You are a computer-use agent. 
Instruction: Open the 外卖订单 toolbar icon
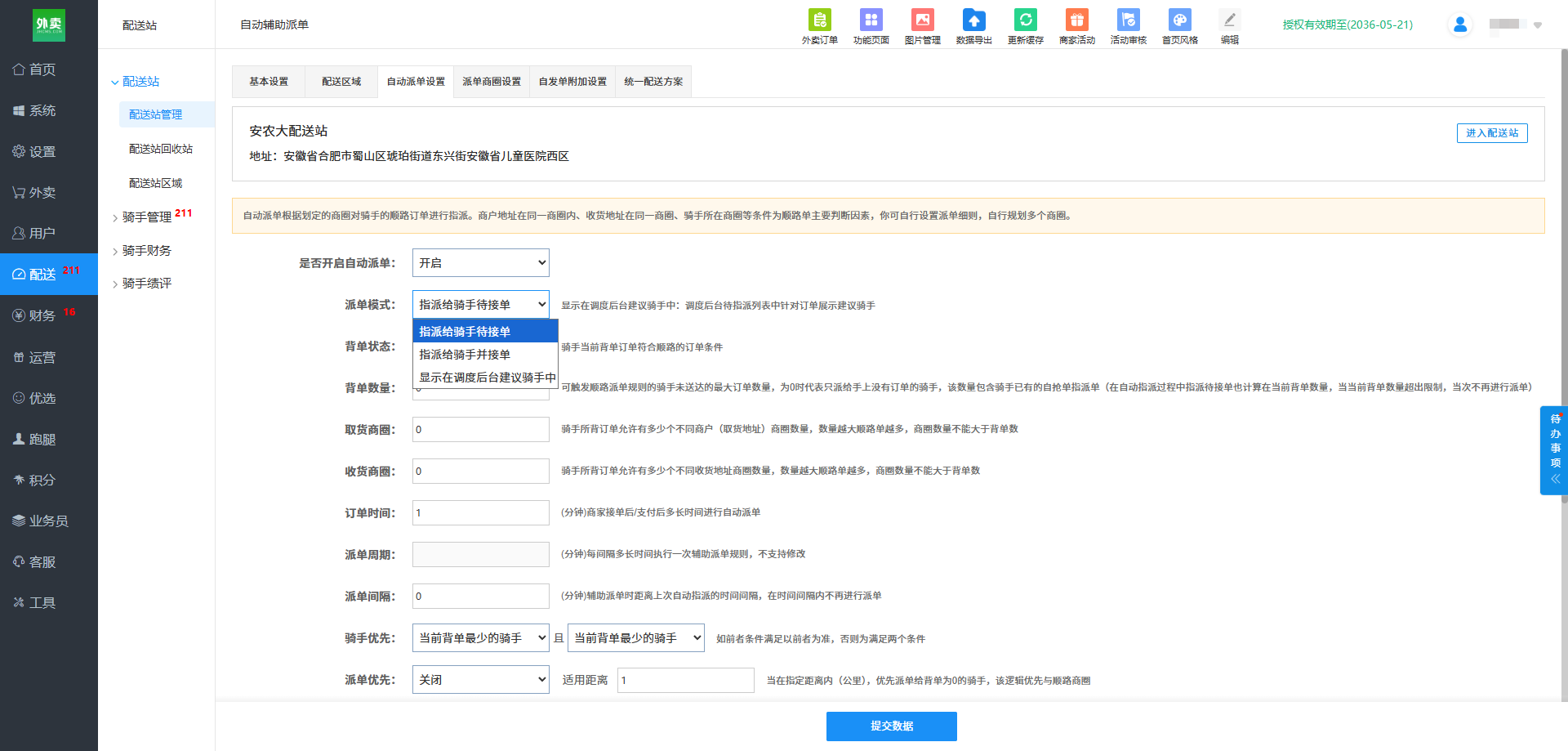[x=819, y=26]
